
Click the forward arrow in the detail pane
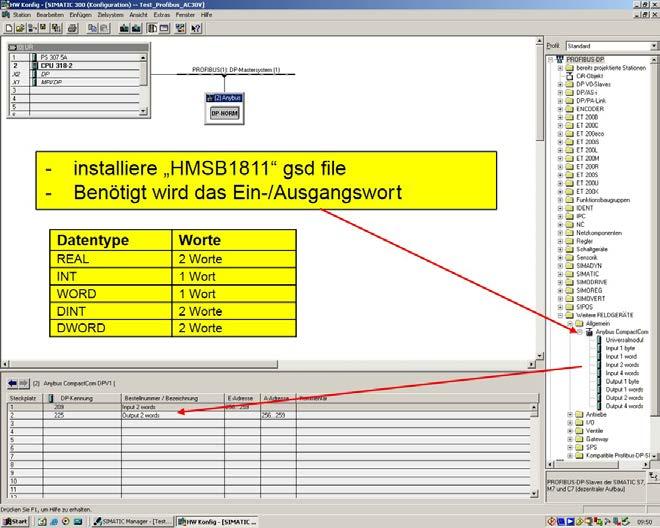coord(24,383)
